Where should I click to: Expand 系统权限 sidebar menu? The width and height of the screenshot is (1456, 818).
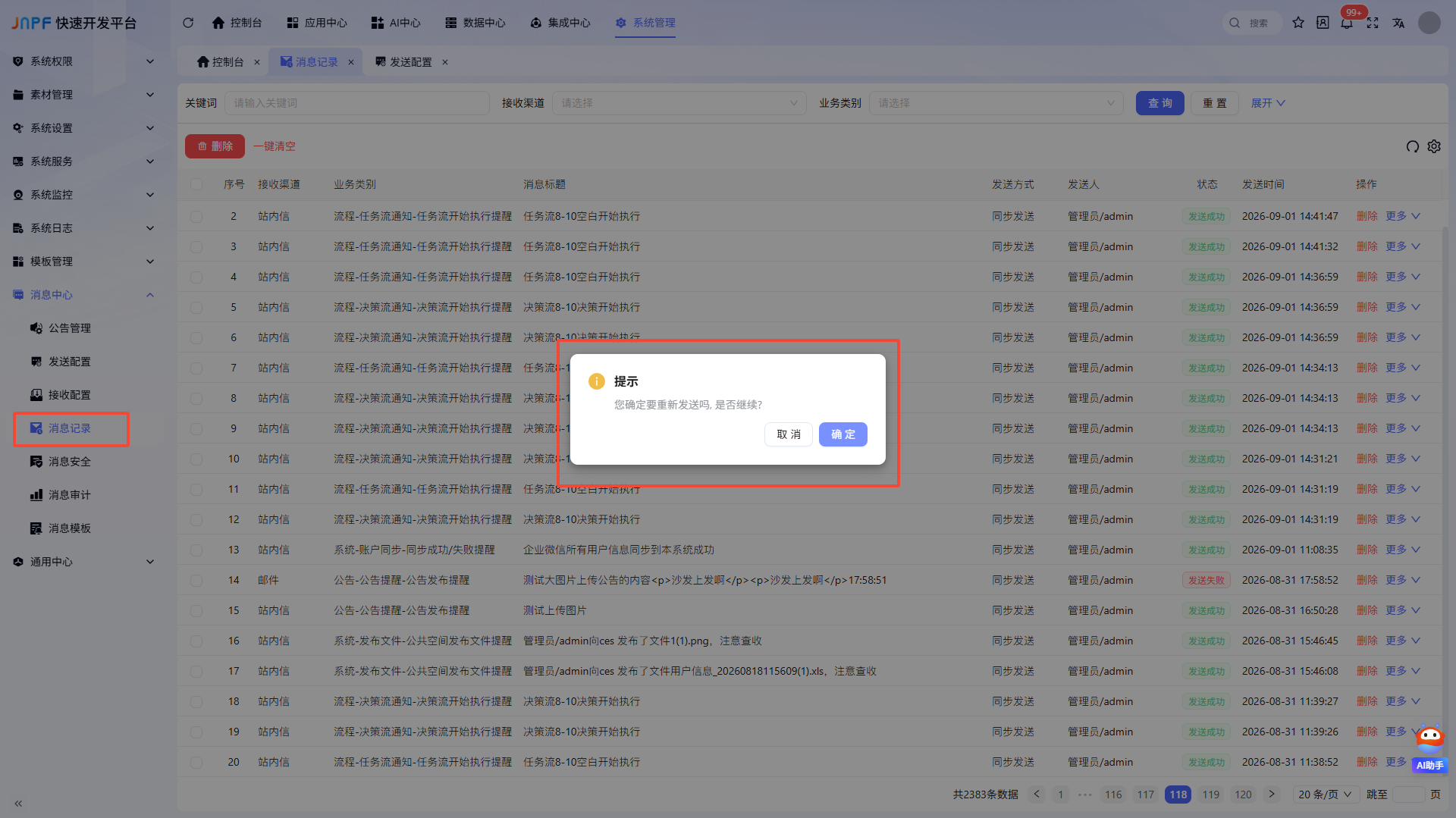point(83,61)
